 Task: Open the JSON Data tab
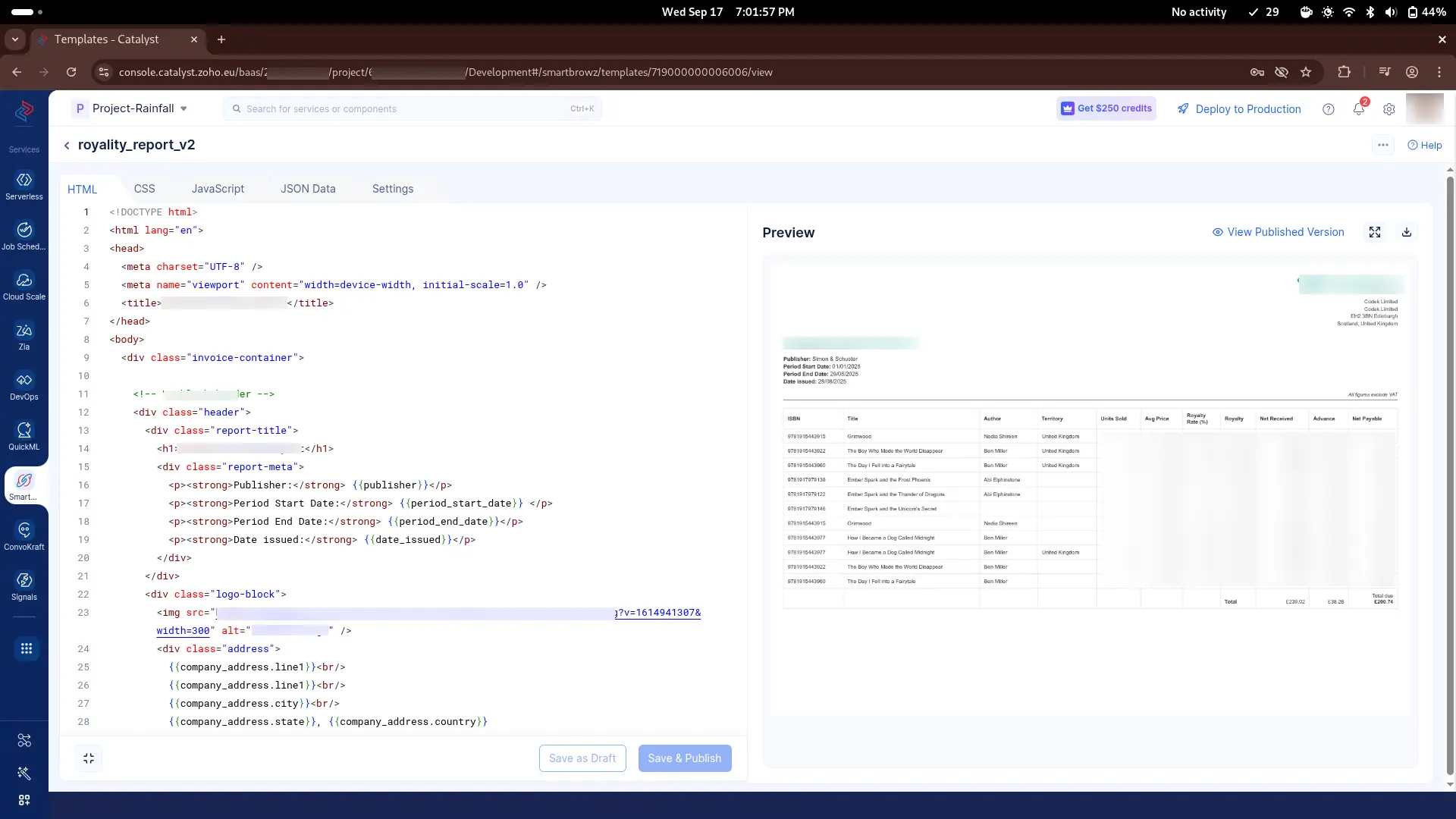[308, 188]
